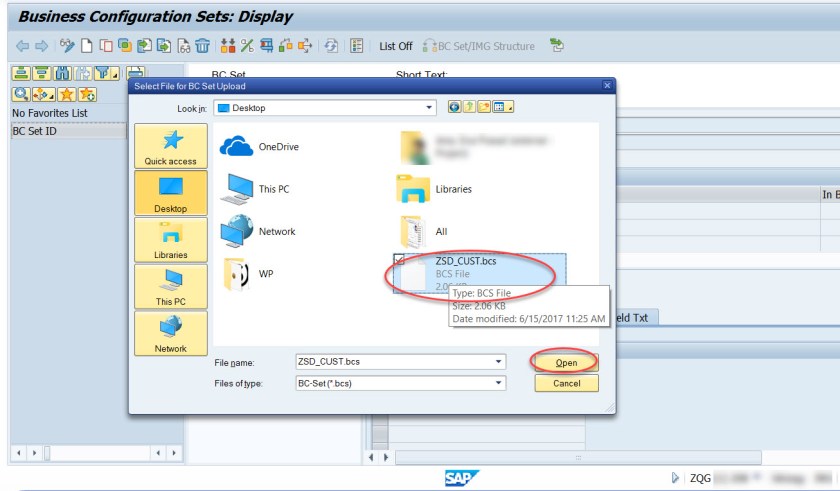Click the green percent sign toolbar icon
Image resolution: width=840 pixels, height=491 pixels.
coord(247,46)
